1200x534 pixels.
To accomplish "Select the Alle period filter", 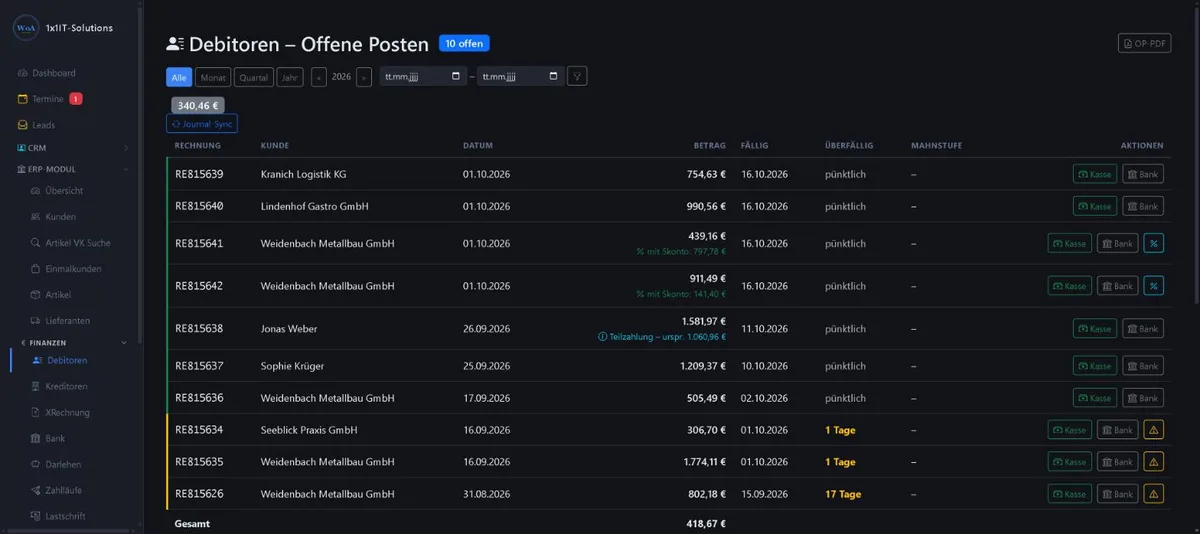I will click(x=179, y=77).
